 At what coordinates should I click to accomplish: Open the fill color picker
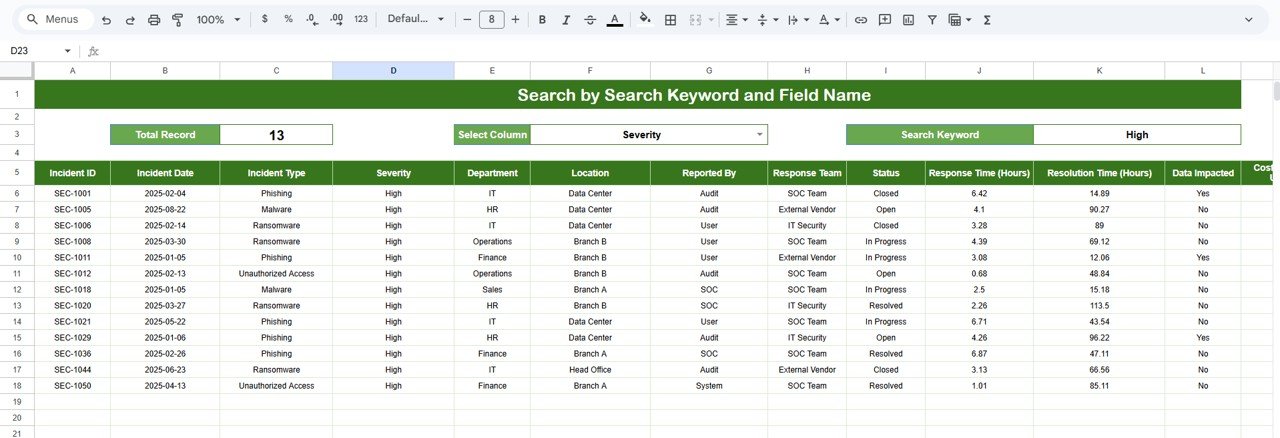coord(645,20)
